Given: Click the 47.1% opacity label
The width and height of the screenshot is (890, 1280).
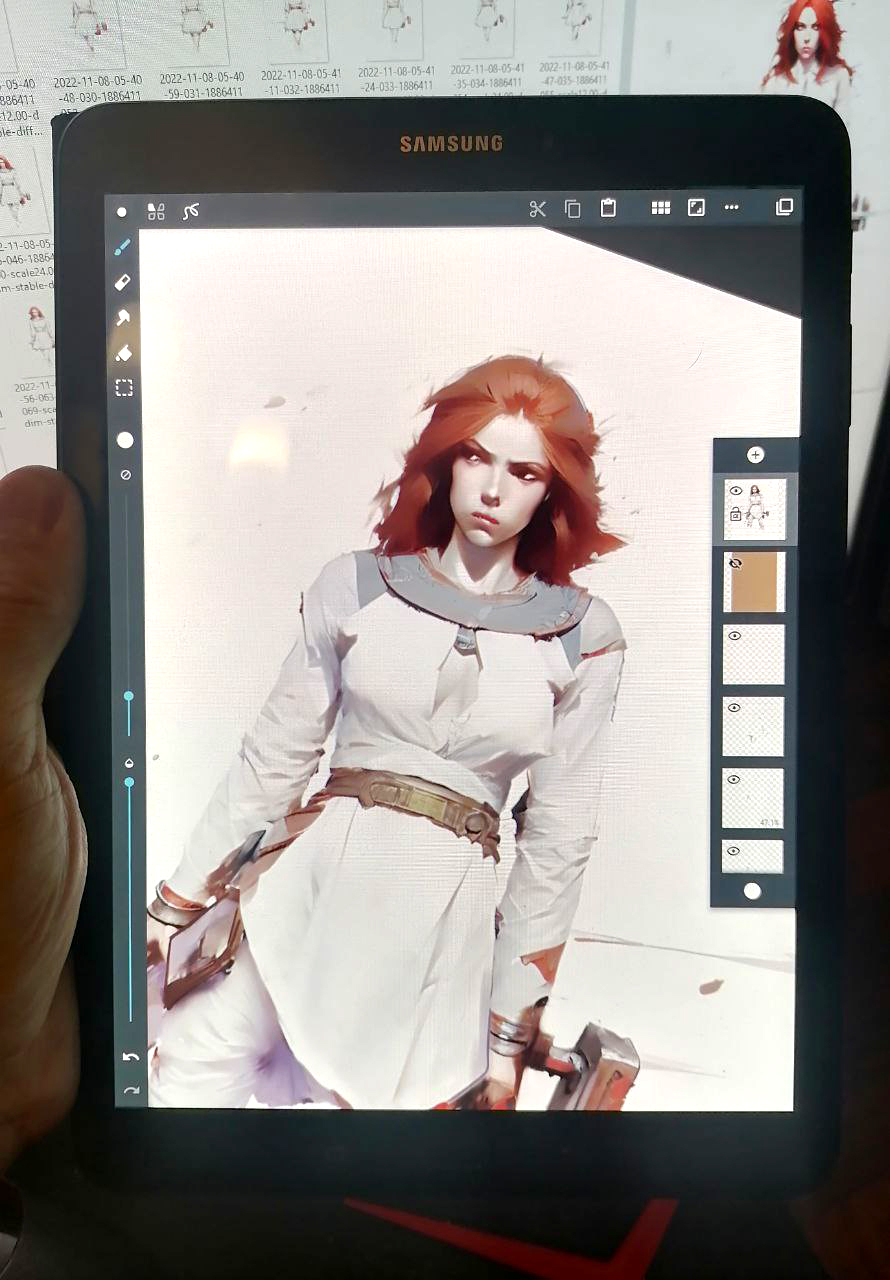Looking at the screenshot, I should [x=769, y=822].
